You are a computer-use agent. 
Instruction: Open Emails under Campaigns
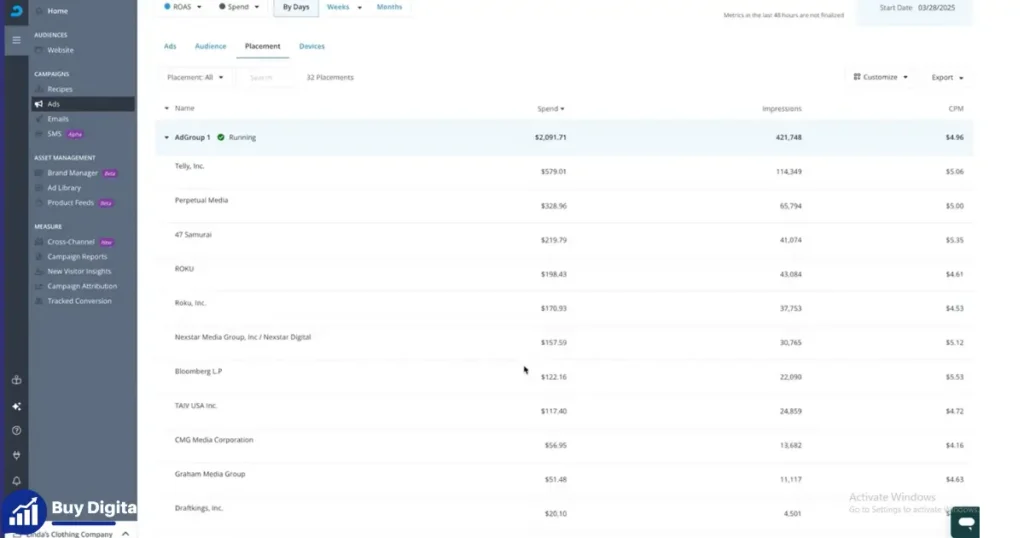click(x=57, y=119)
